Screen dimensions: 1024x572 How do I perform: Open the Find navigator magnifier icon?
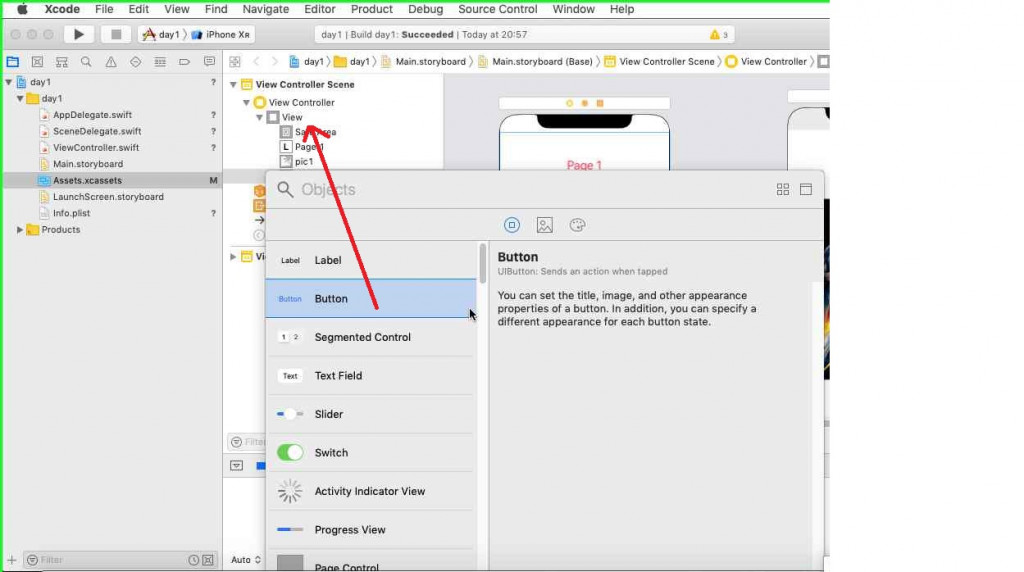tap(86, 62)
